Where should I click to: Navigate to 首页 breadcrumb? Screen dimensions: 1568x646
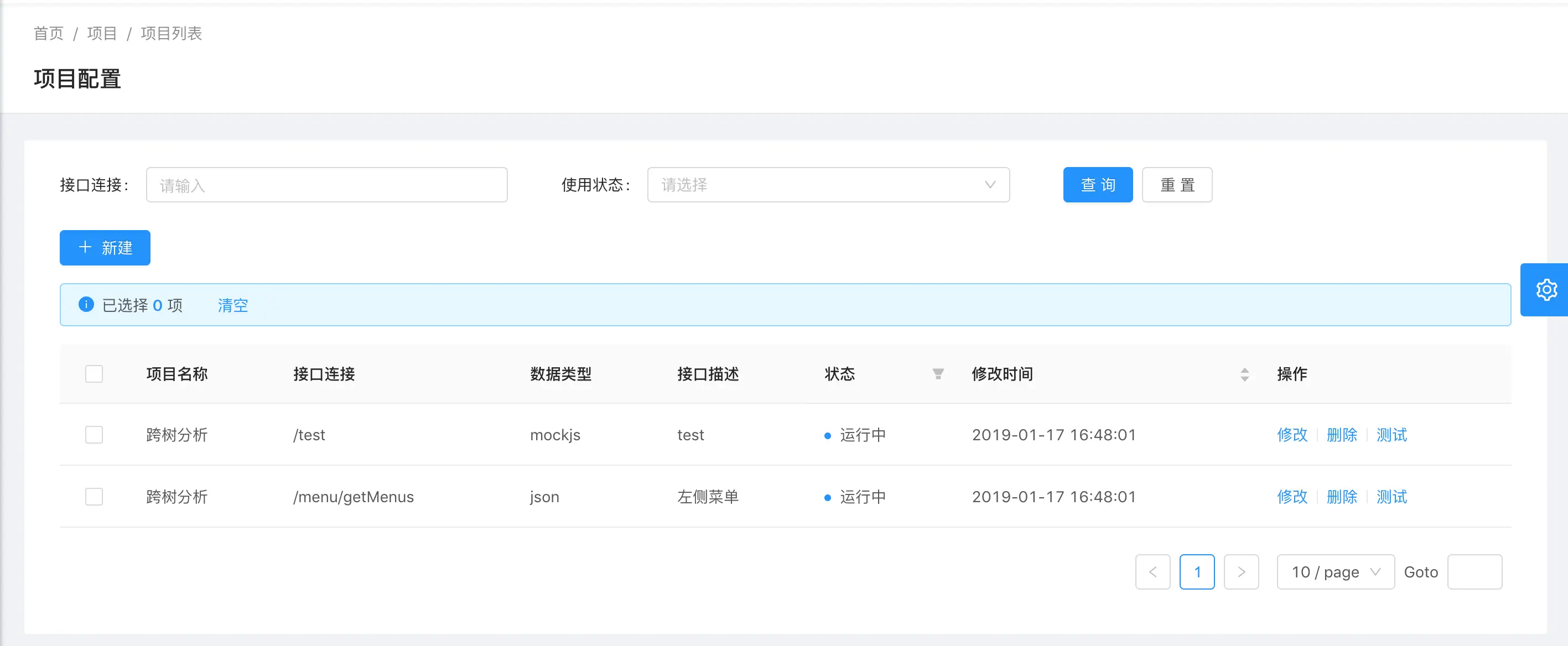pyautogui.click(x=49, y=33)
